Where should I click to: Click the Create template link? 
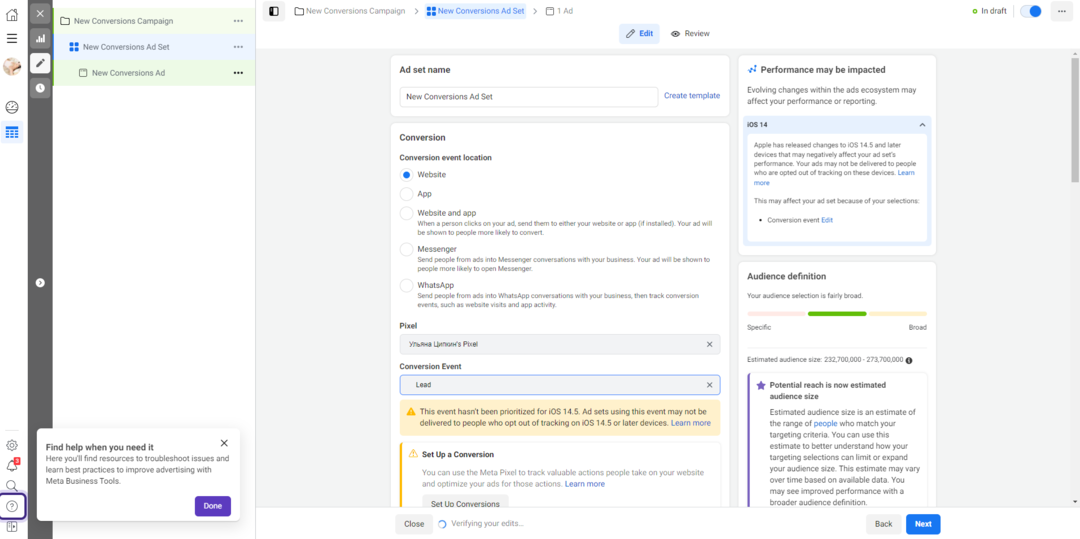tap(691, 96)
